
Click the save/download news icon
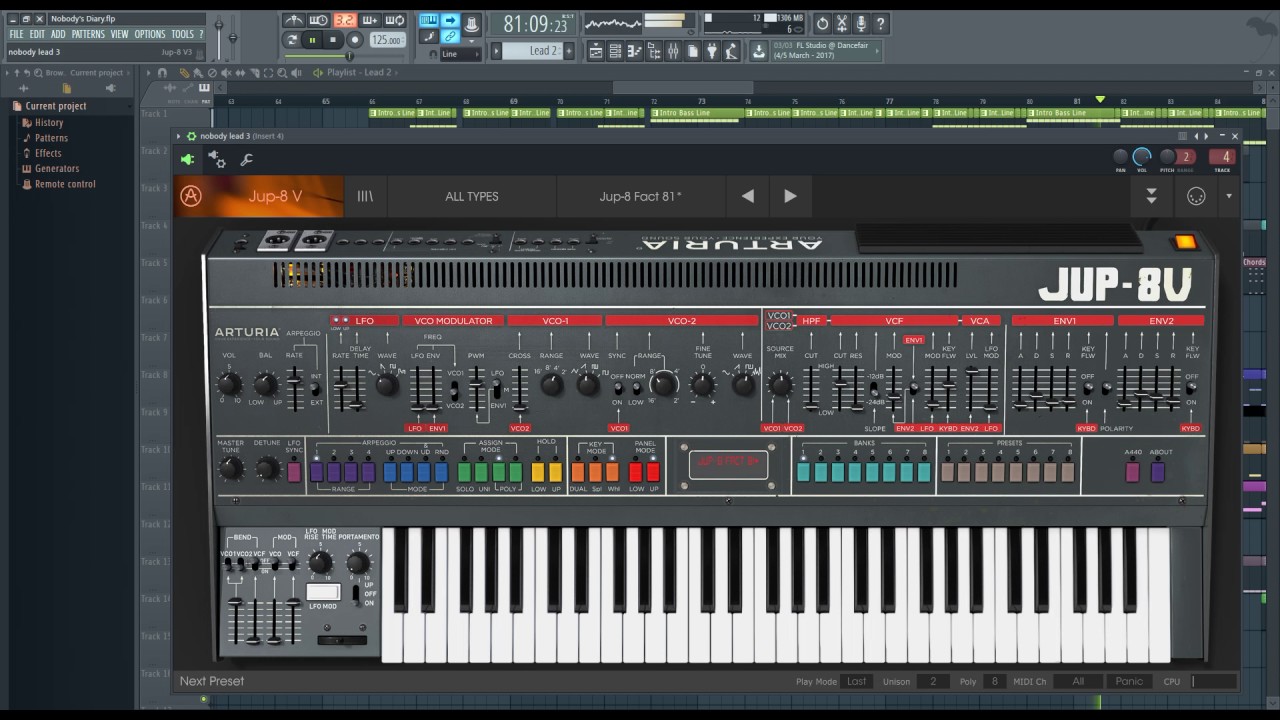(x=759, y=51)
